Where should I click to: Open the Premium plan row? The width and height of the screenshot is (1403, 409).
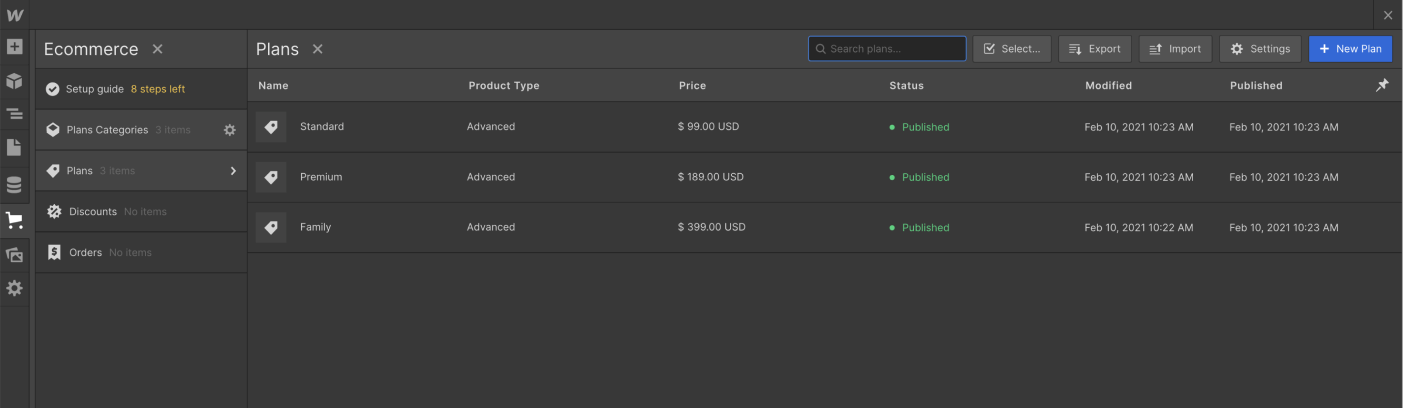pos(321,177)
